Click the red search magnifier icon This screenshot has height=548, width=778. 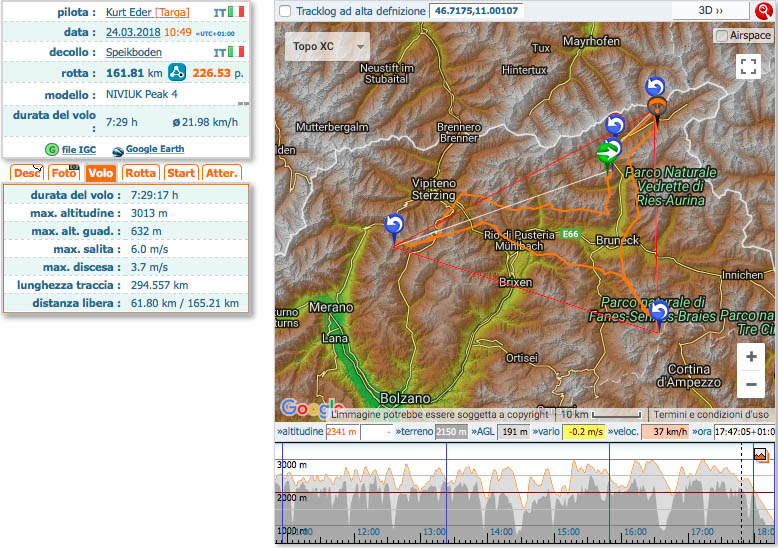pyautogui.click(x=765, y=11)
